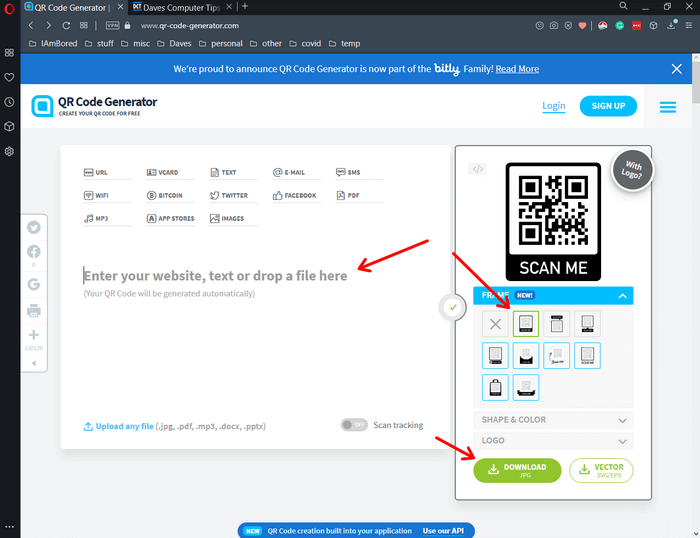Select the no-frame X option
Screen dimensions: 700x538
(495, 324)
